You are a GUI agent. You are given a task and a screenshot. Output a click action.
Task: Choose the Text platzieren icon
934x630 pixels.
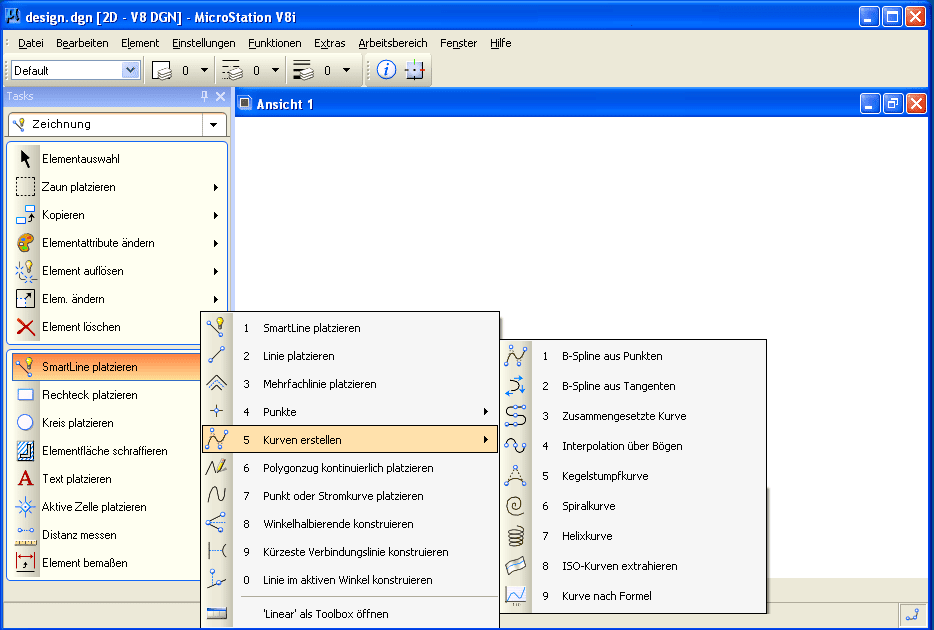[x=26, y=479]
